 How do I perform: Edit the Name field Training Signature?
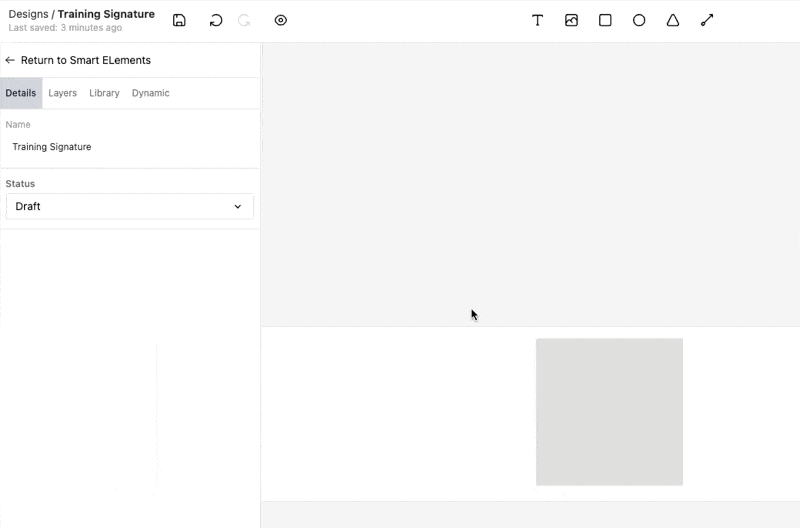(x=130, y=147)
